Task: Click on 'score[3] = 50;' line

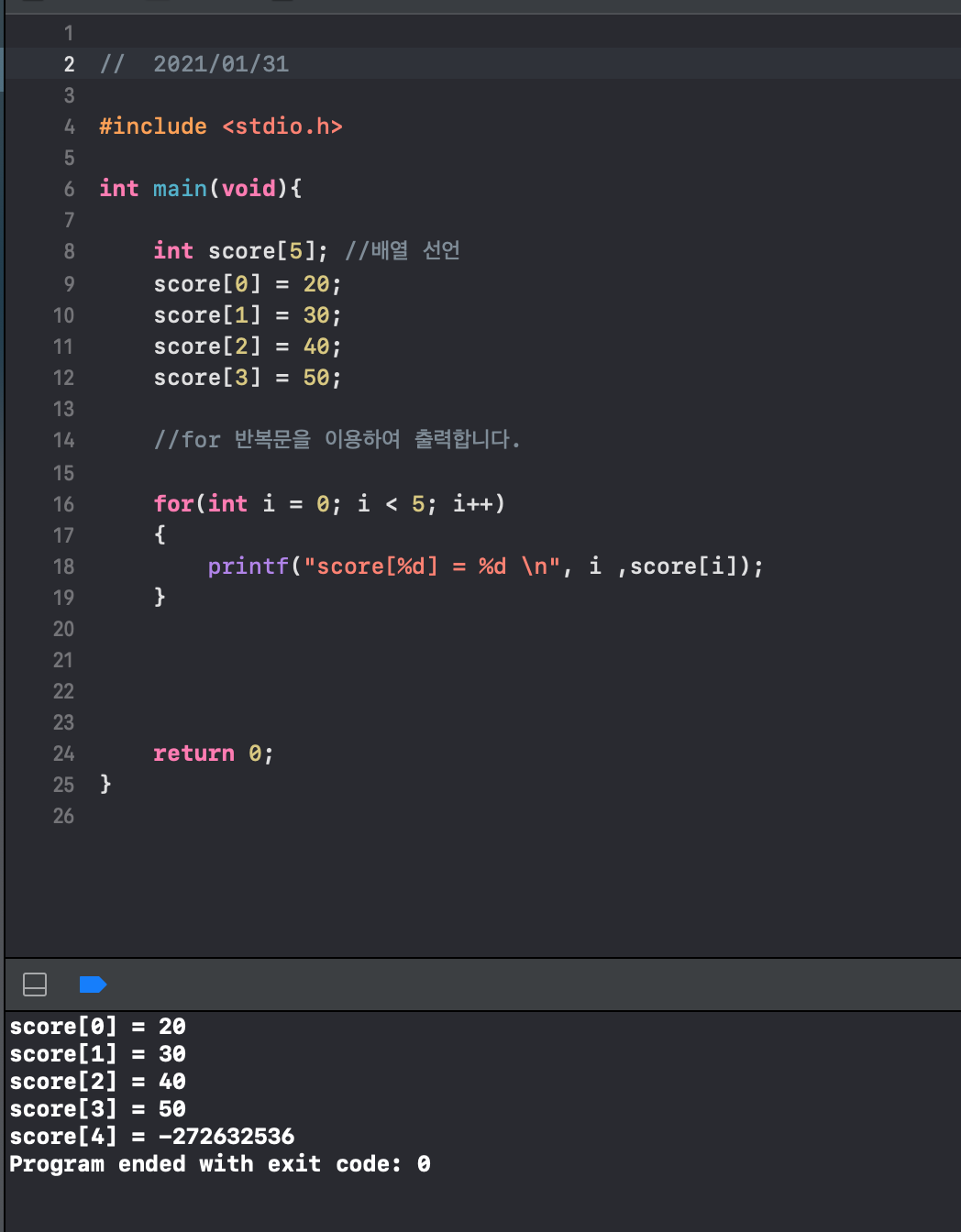Action: (x=248, y=378)
